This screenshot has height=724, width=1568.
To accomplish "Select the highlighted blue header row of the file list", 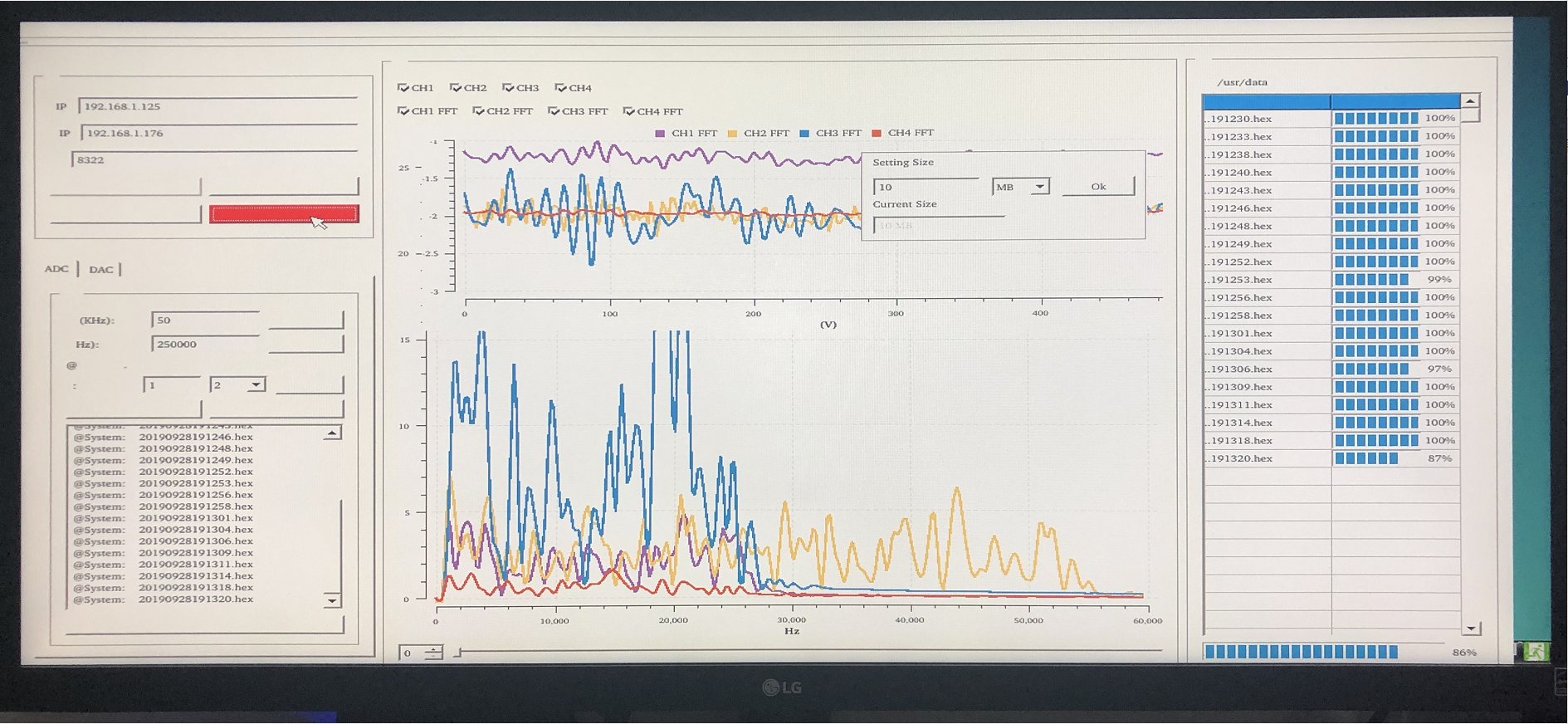I will (x=1331, y=101).
